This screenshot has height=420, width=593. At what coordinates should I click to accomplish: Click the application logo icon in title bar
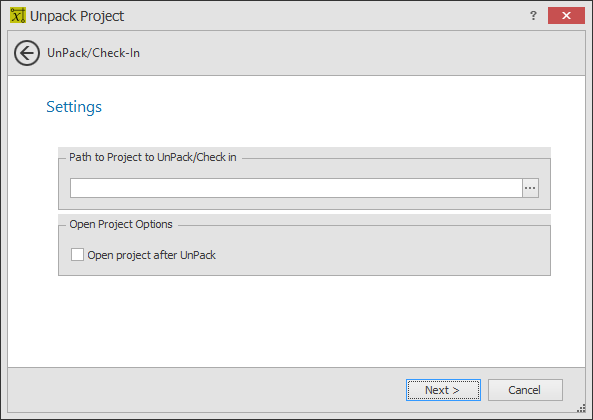coord(18,15)
